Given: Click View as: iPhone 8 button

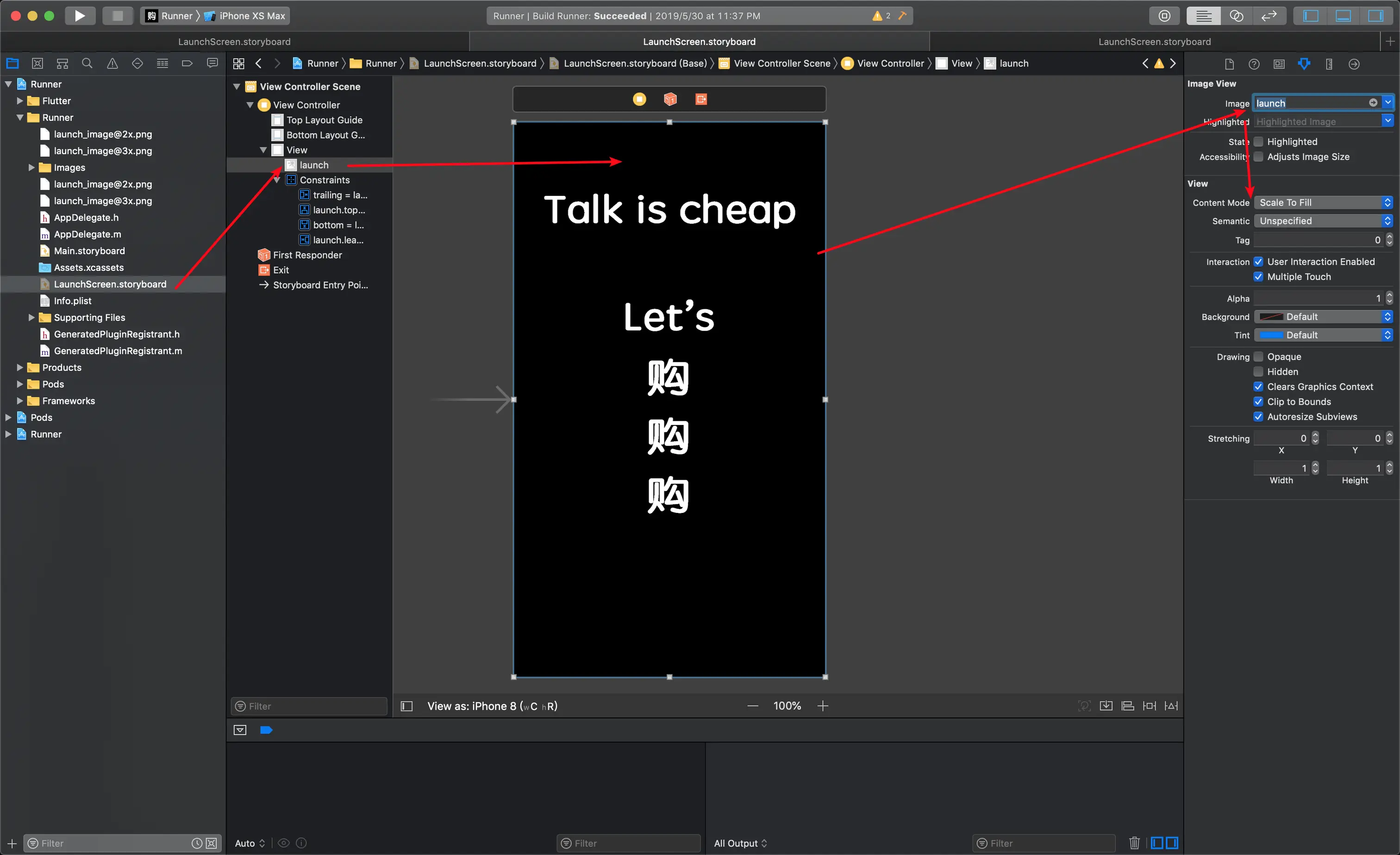Looking at the screenshot, I should [x=492, y=705].
